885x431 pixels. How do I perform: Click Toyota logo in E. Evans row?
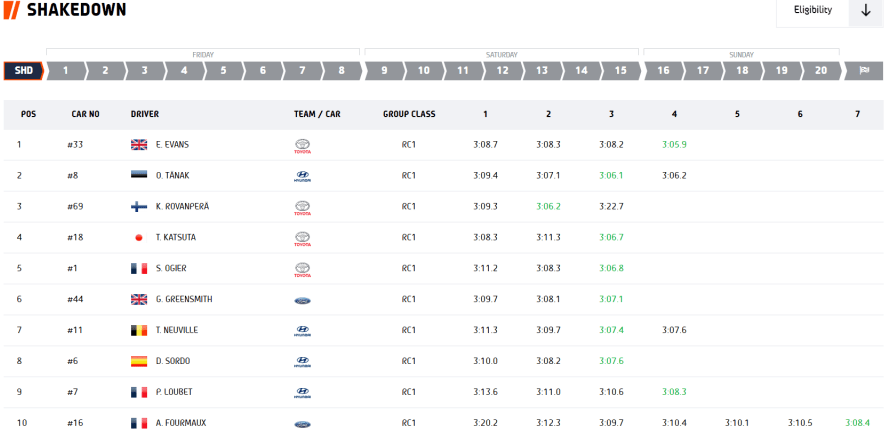click(x=303, y=145)
